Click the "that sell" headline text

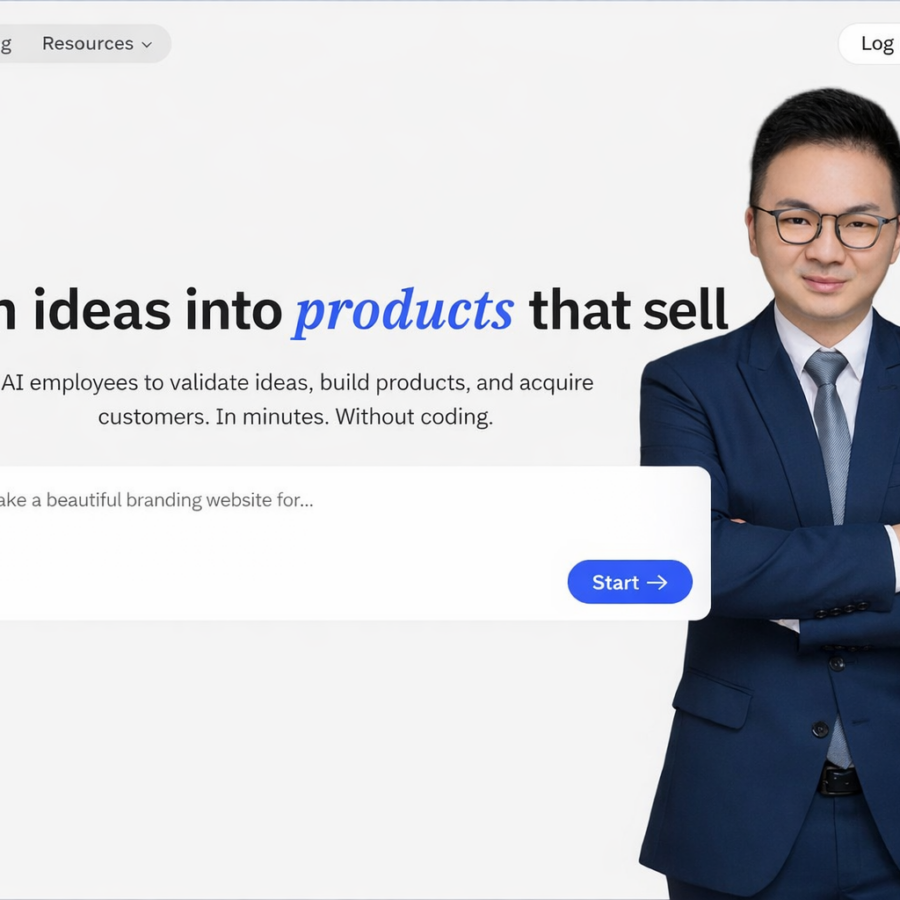pos(628,310)
